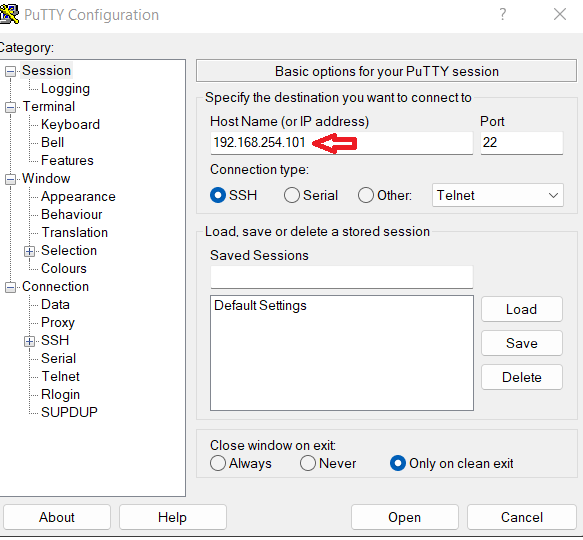Open the Window category

click(x=46, y=179)
